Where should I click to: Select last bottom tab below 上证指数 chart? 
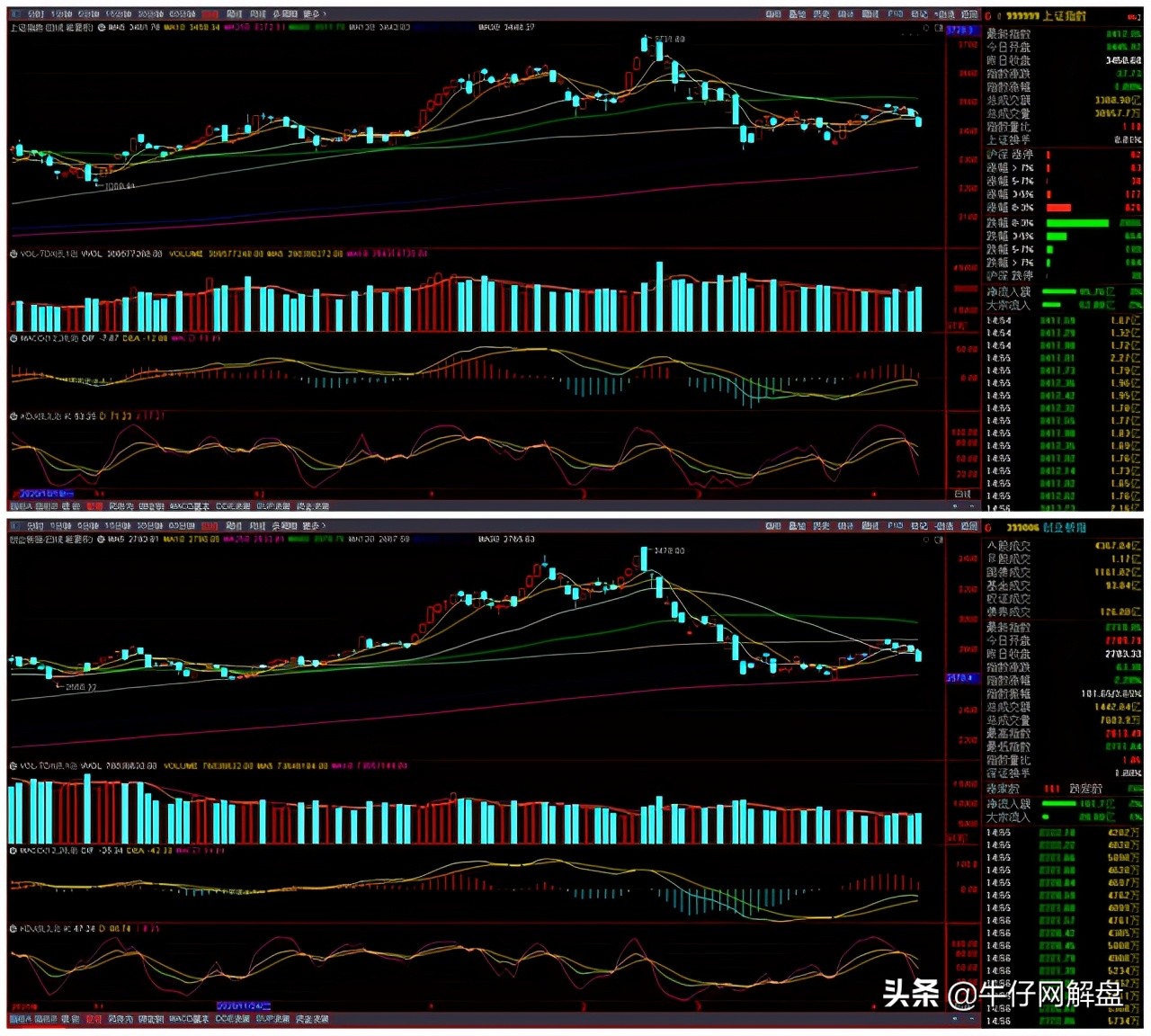[x=313, y=507]
